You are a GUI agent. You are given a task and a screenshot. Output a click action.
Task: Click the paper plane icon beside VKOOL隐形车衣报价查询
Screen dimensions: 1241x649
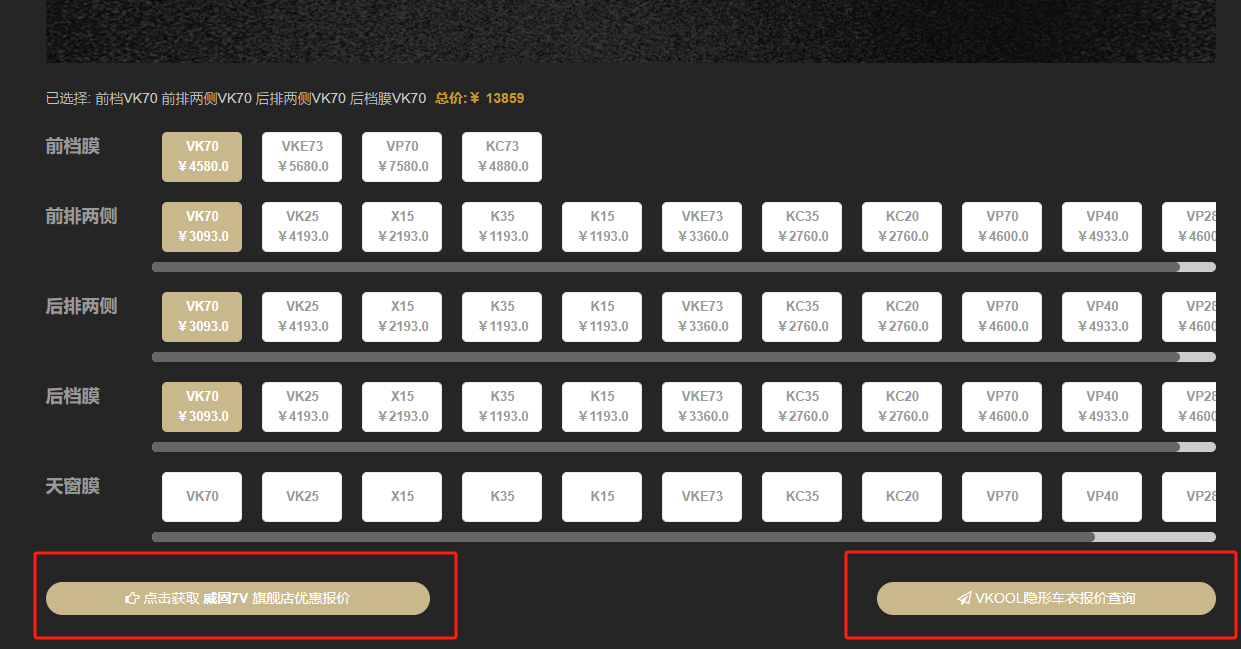964,599
